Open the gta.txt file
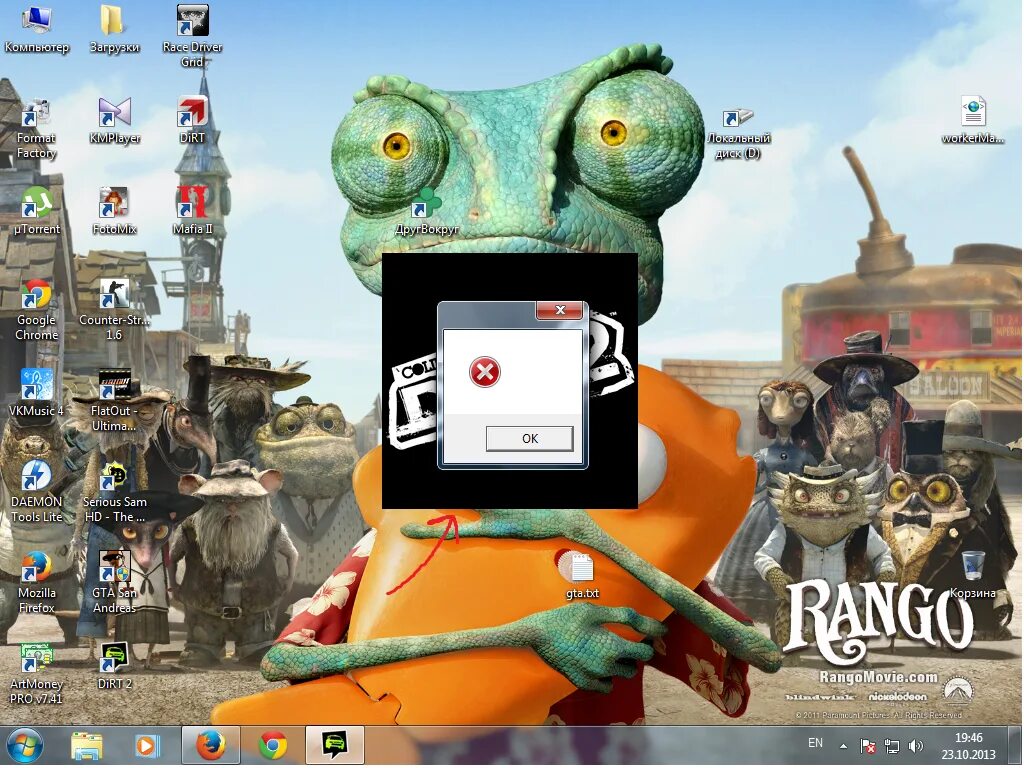The image size is (1024, 768). 582,575
